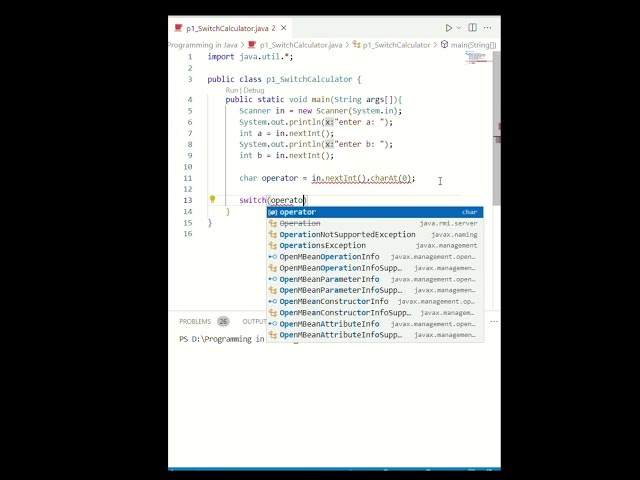Screen dimensions: 640x480
Task: Open the run options dropdown arrow
Action: 459,28
